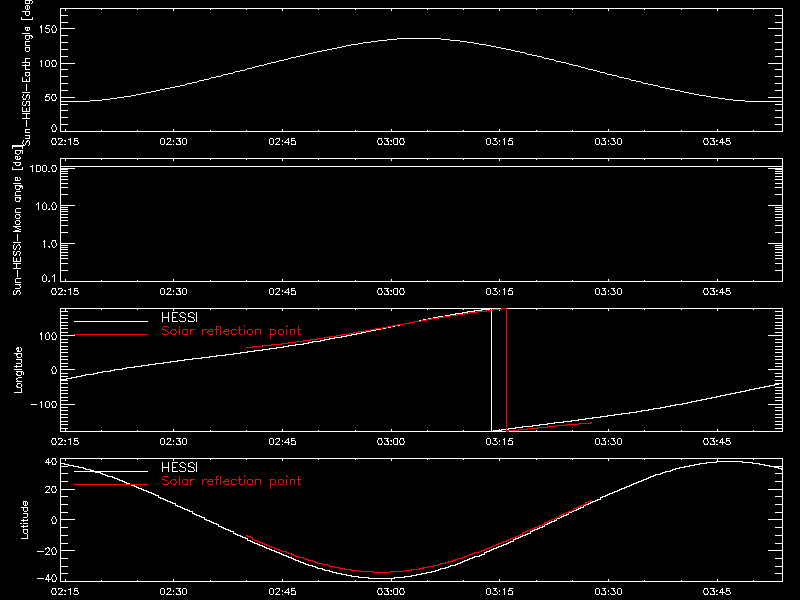Click 03:15 time label under Moon angle plot
This screenshot has height=600, width=800.
[499, 291]
